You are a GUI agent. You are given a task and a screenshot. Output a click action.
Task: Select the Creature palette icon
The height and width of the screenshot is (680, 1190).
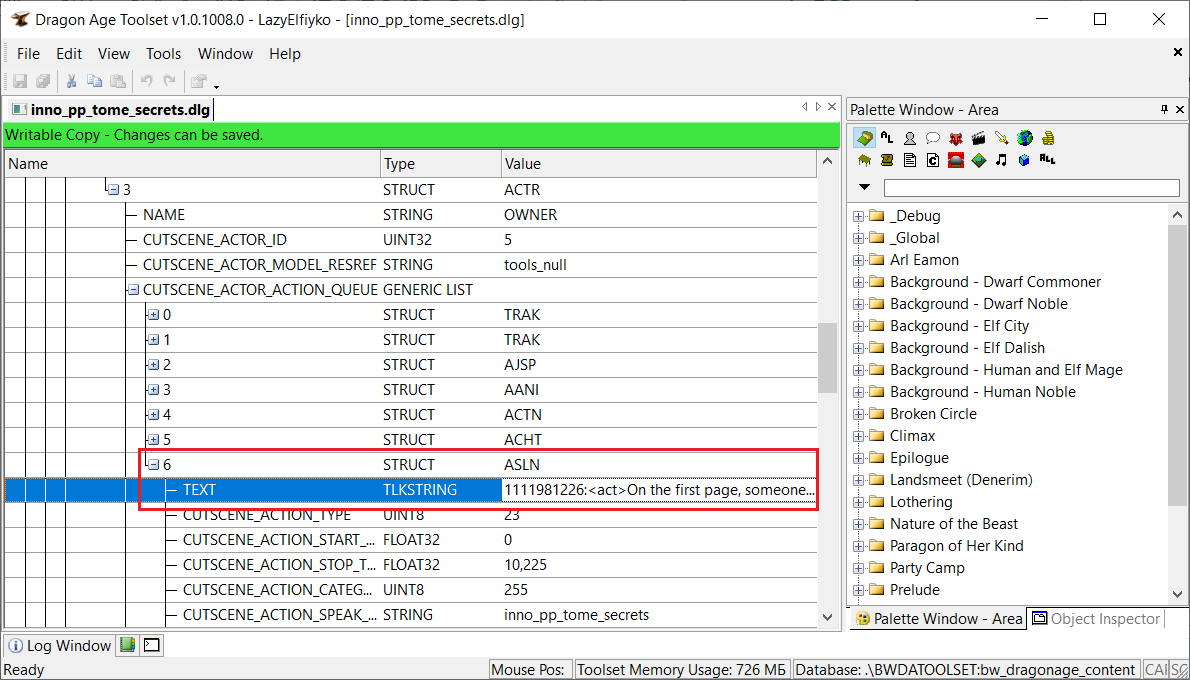coord(956,138)
